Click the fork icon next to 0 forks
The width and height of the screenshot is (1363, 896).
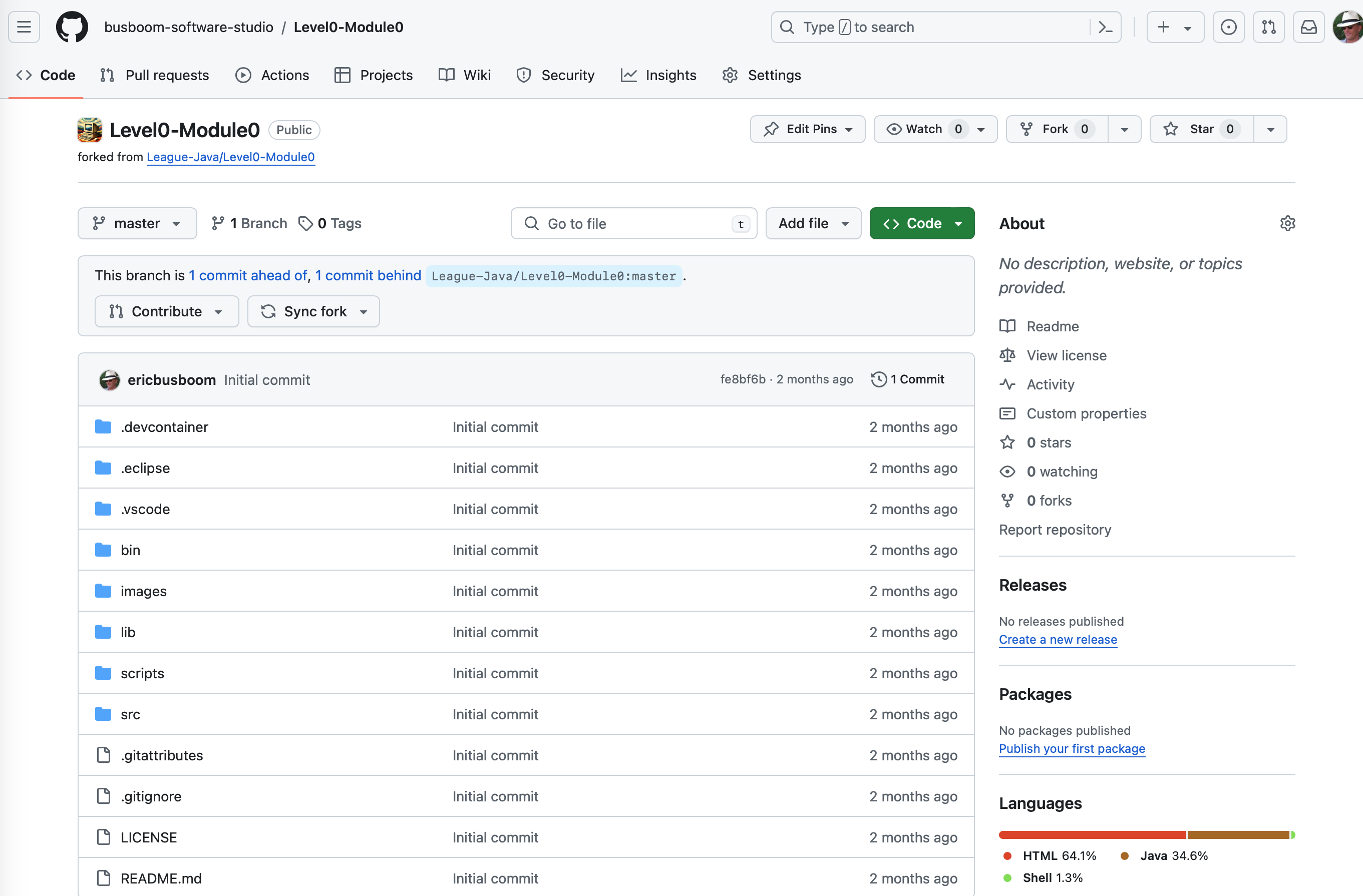1007,501
